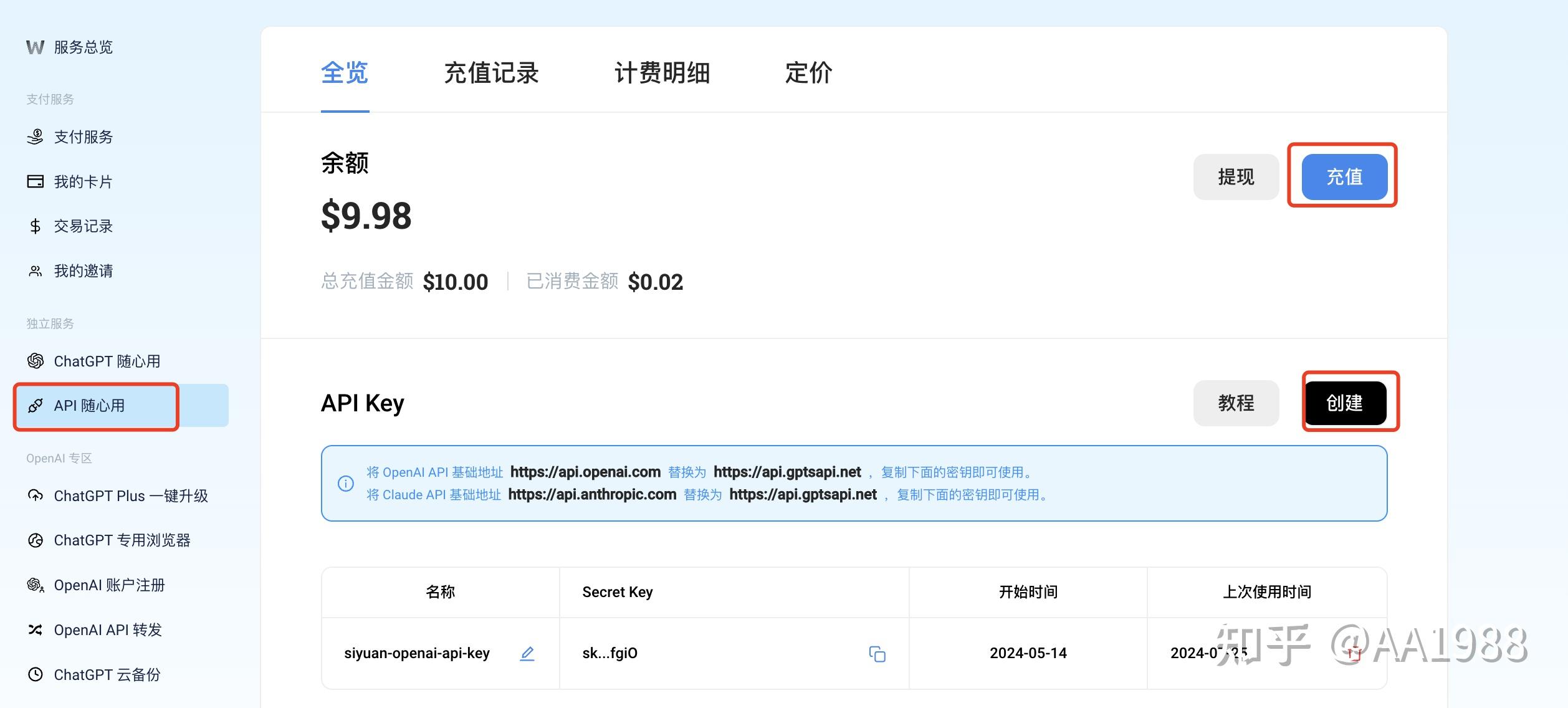Open ChatGPT Plus 一键升级 cloud upload icon
This screenshot has width=1568, height=708.
pyautogui.click(x=36, y=495)
